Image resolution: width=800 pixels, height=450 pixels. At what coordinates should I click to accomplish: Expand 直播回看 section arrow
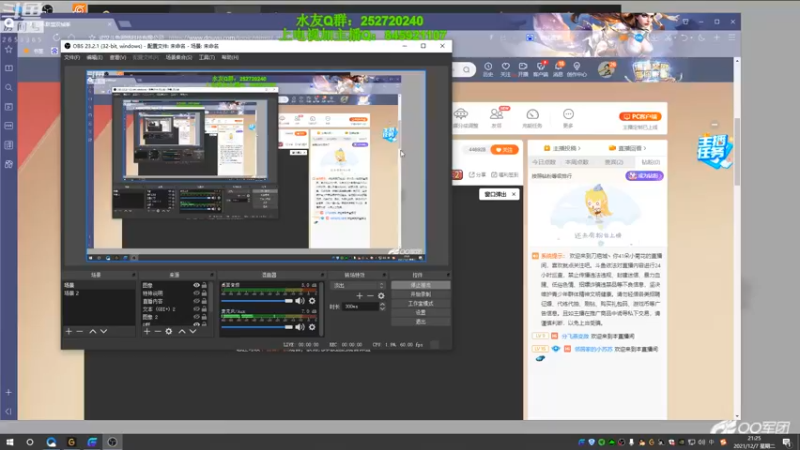tap(645, 148)
